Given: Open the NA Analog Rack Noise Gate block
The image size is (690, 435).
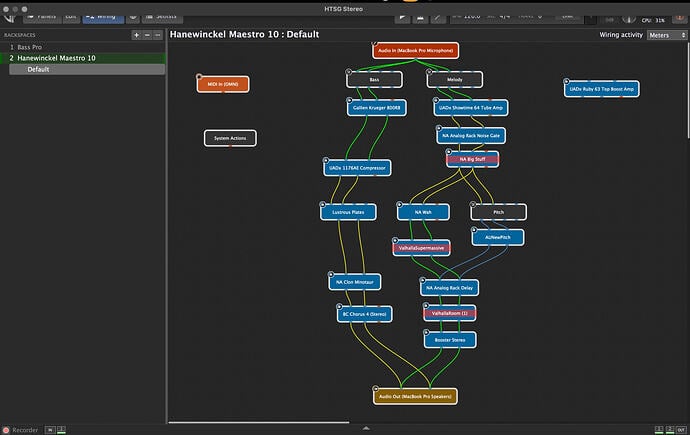Looking at the screenshot, I should click(471, 135).
